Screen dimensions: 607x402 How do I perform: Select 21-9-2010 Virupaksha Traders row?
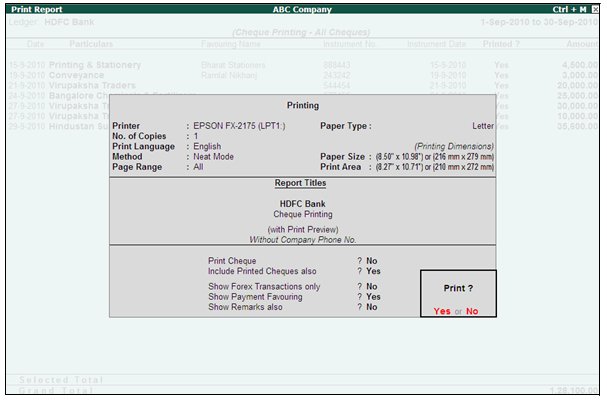(303, 85)
